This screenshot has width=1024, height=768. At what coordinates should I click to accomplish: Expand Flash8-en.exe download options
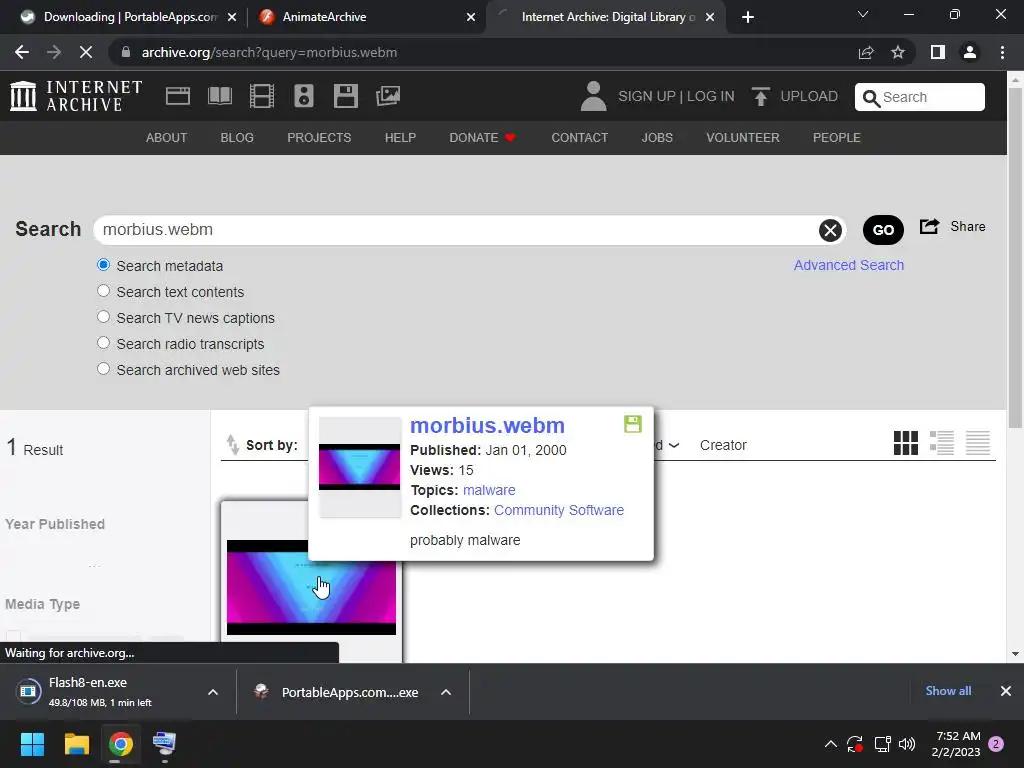pyautogui.click(x=213, y=692)
